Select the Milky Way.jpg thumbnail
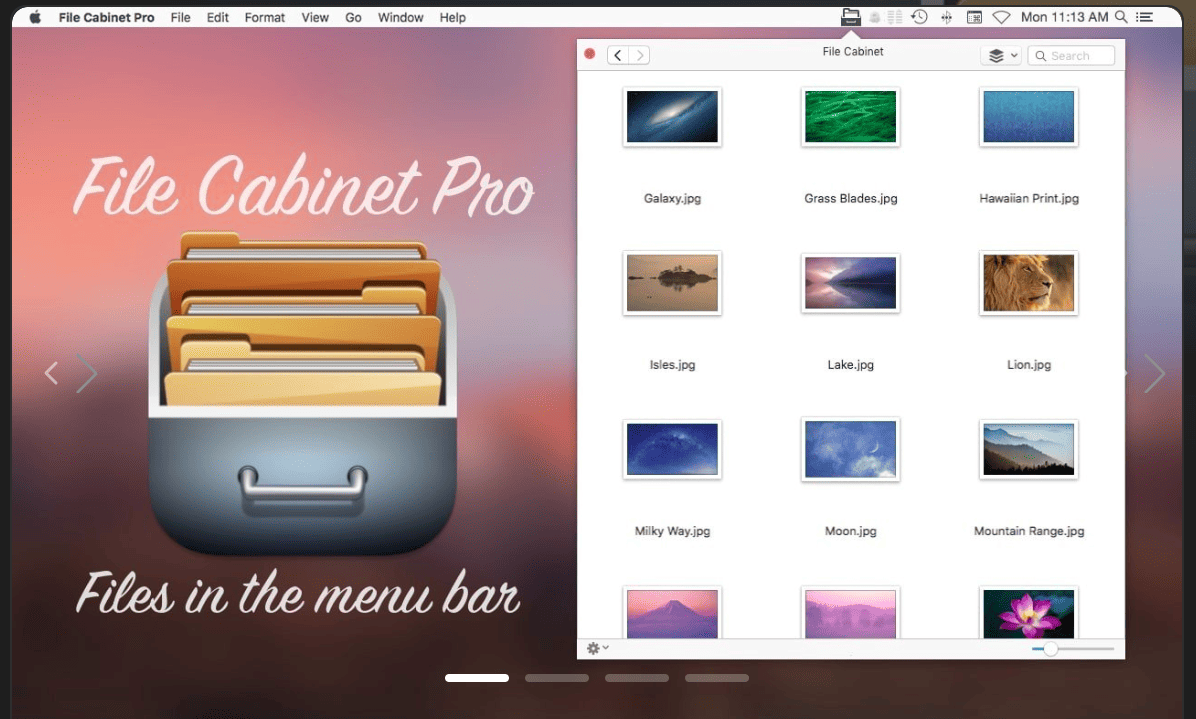The width and height of the screenshot is (1196, 719). [672, 449]
